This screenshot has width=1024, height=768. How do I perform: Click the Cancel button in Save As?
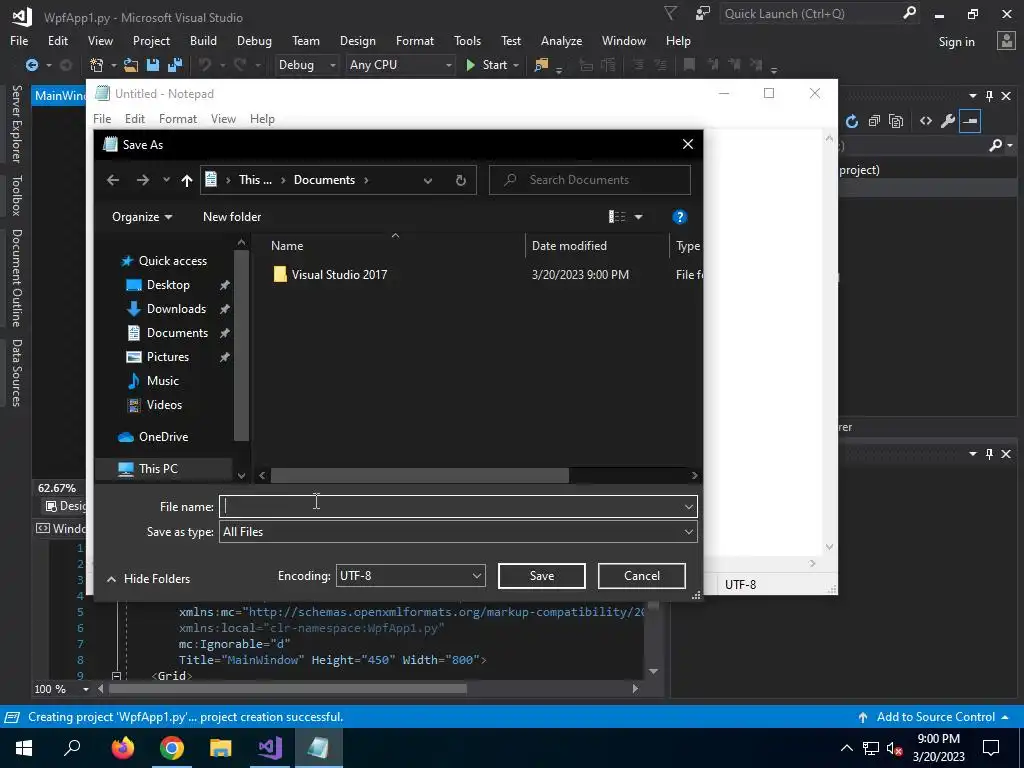pos(641,576)
